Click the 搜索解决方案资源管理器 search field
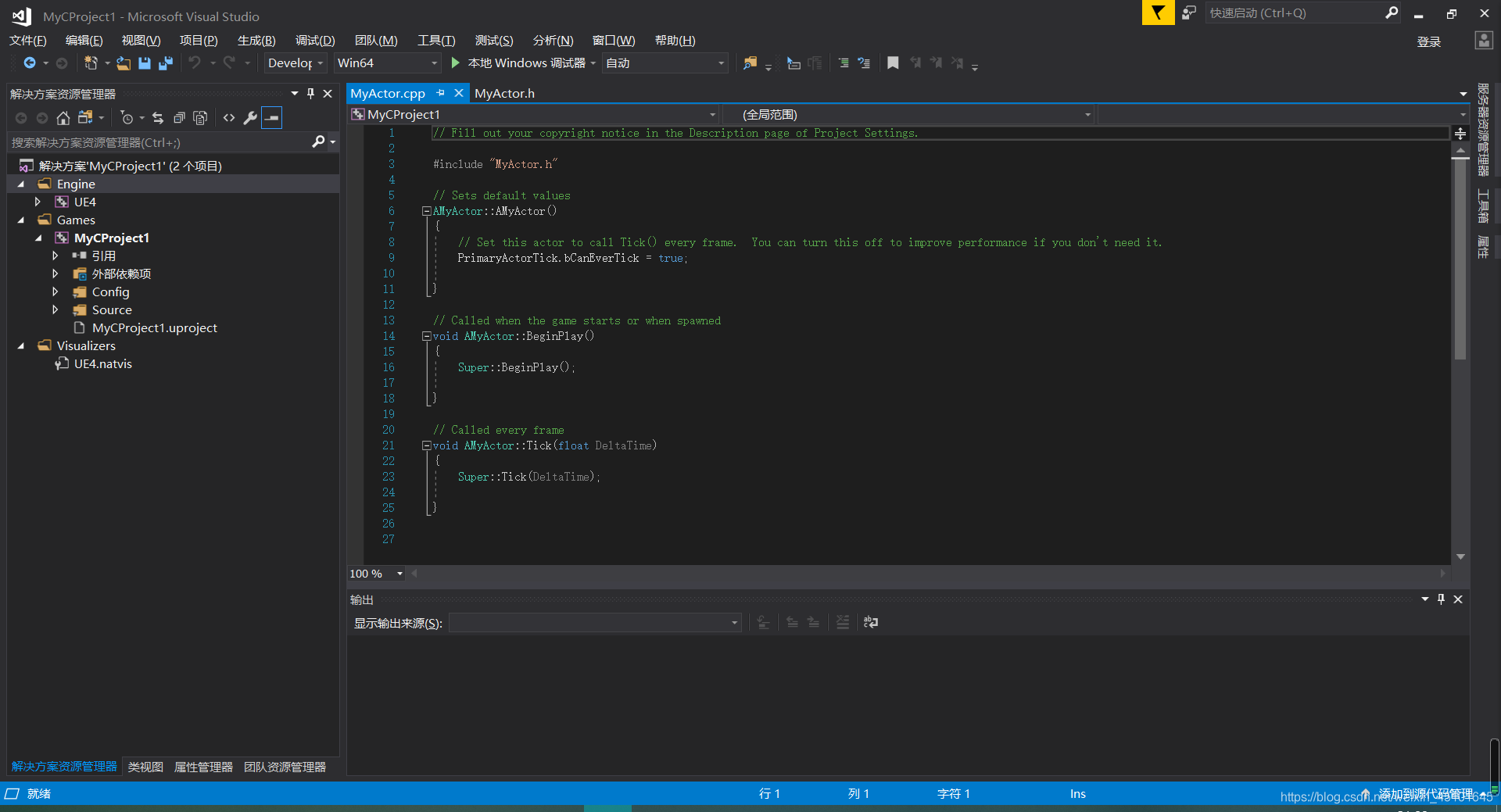 pos(160,142)
